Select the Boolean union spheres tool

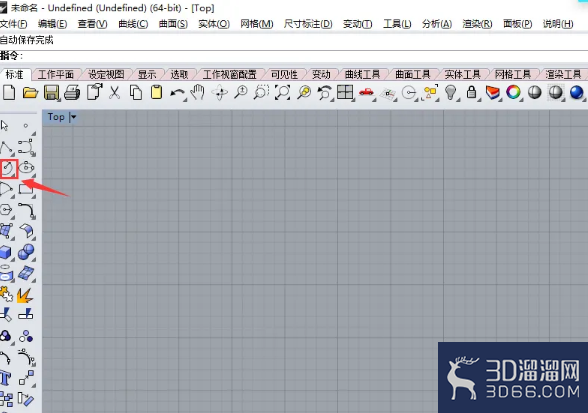coord(27,252)
